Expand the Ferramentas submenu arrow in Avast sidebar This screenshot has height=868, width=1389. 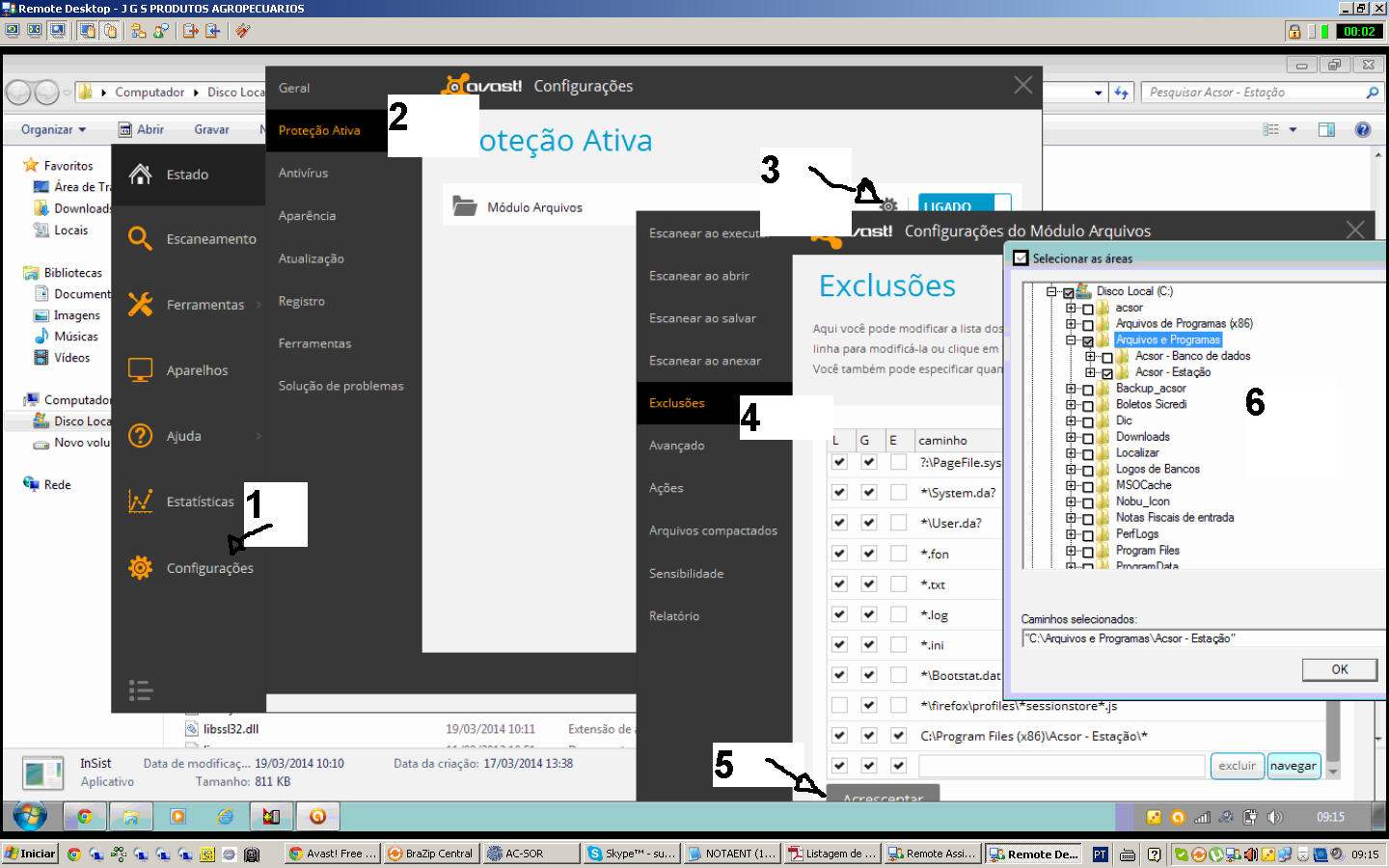pos(259,305)
